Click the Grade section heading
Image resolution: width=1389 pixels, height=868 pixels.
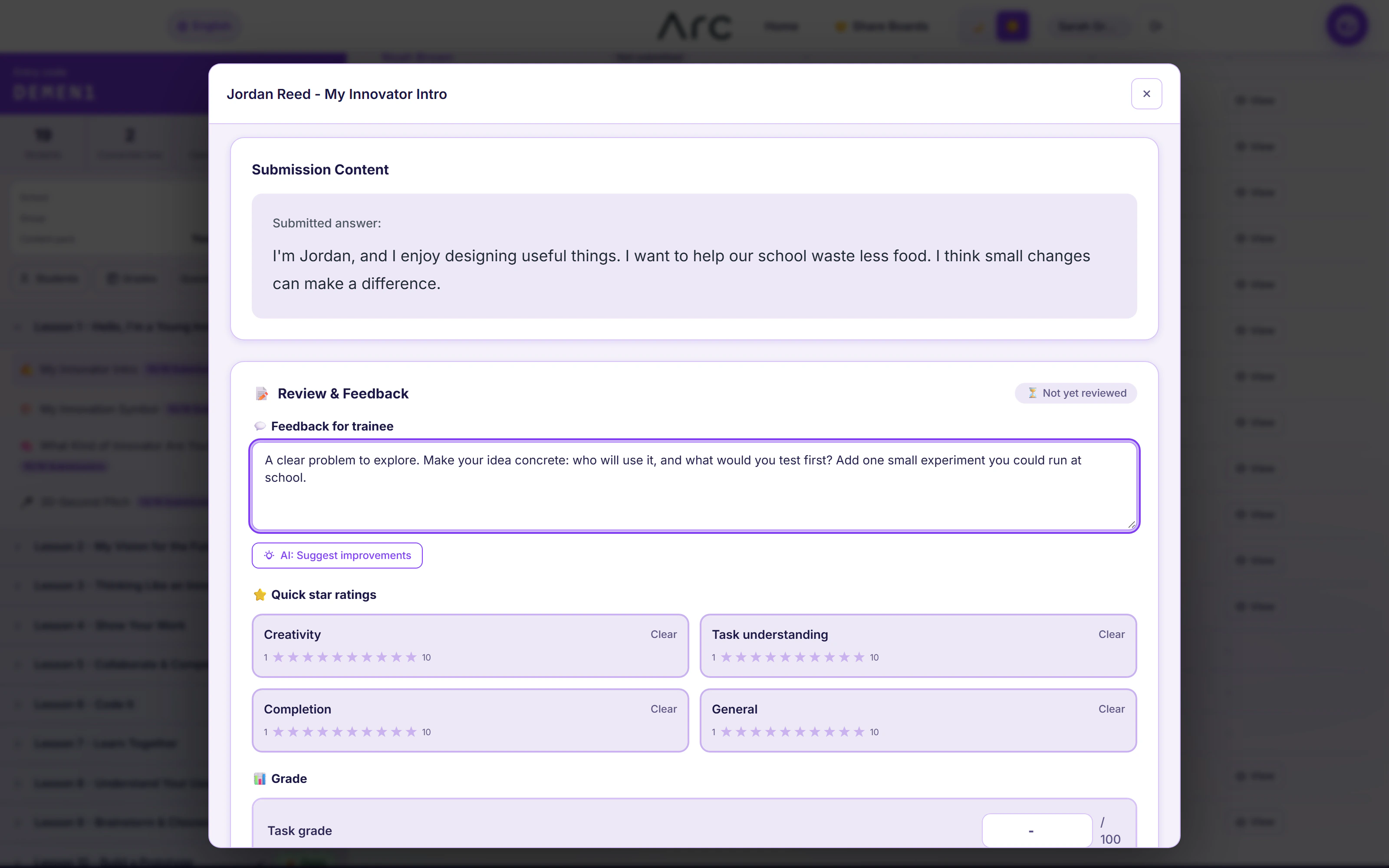pyautogui.click(x=289, y=779)
